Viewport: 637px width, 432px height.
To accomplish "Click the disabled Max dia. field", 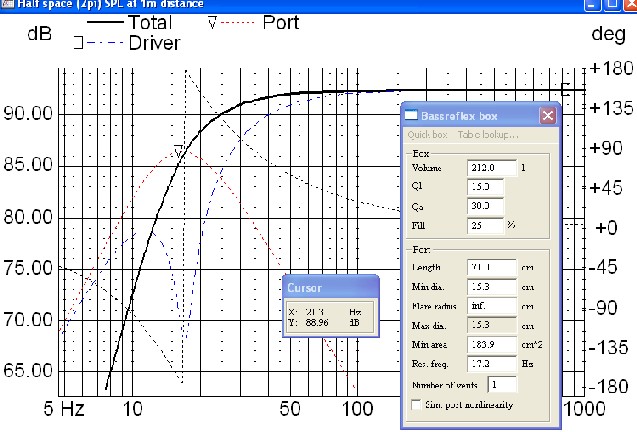I will [x=492, y=325].
